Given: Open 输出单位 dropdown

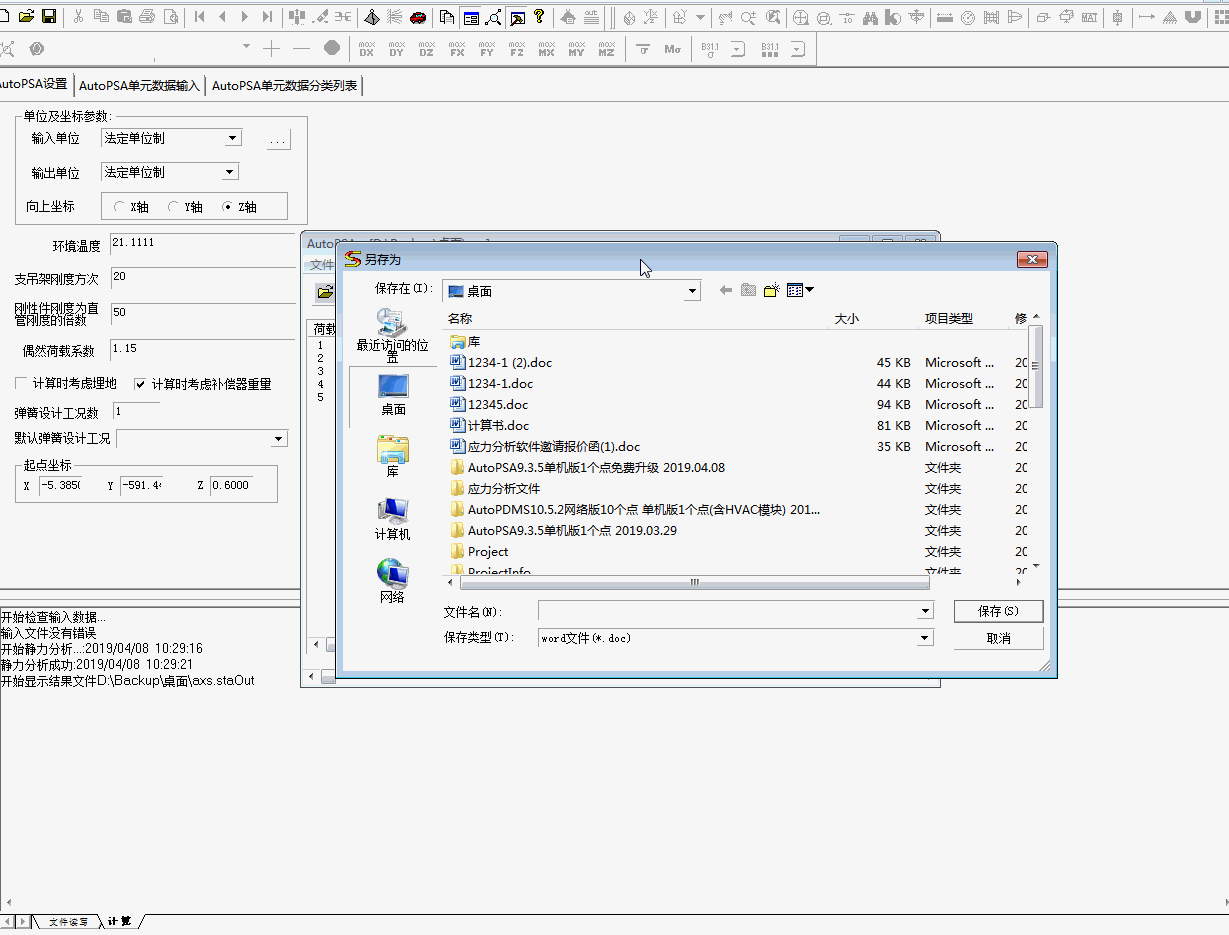Looking at the screenshot, I should pyautogui.click(x=230, y=172).
